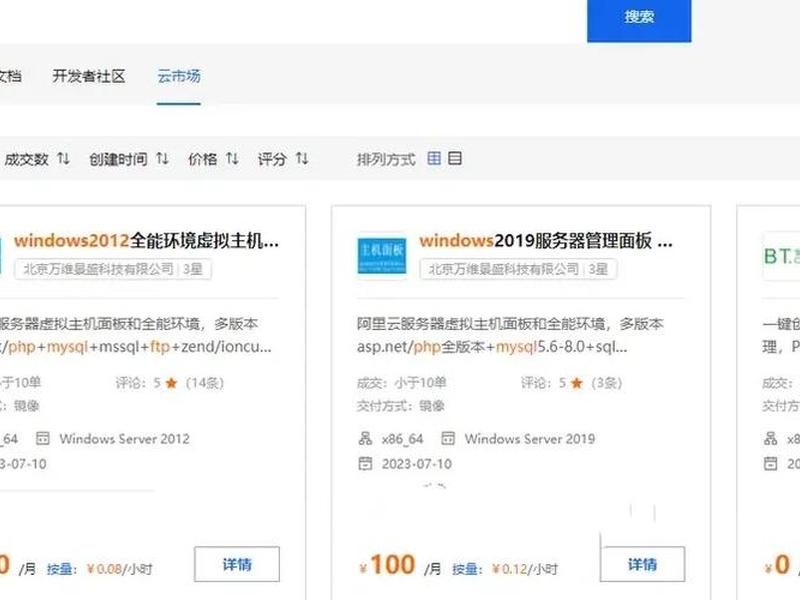The height and width of the screenshot is (600, 800).
Task: Click the blue 搜索 search button
Action: [639, 19]
